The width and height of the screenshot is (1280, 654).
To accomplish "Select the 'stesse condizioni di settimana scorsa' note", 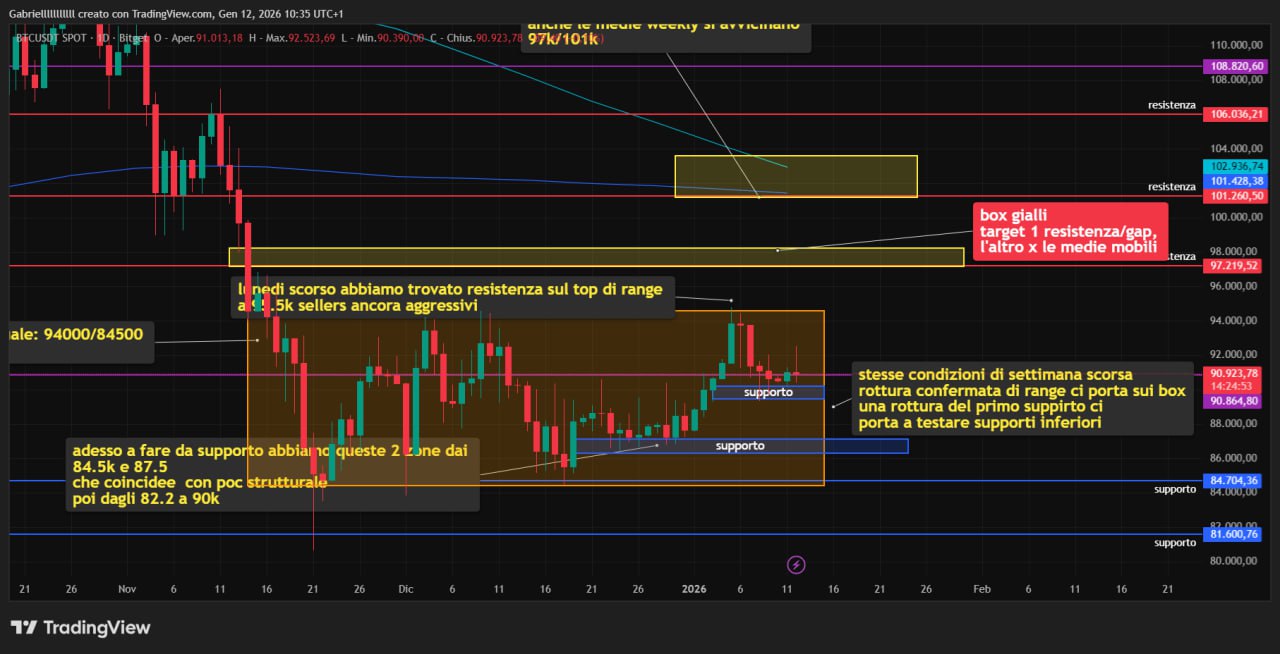I will coord(1022,398).
